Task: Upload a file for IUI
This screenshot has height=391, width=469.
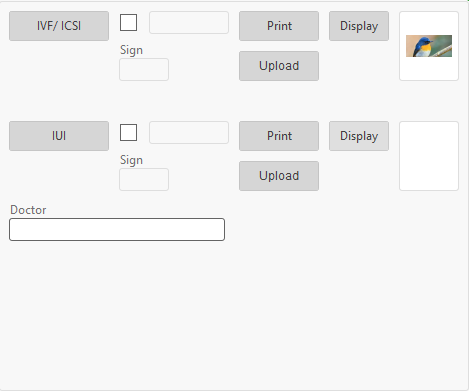Action: click(x=279, y=176)
